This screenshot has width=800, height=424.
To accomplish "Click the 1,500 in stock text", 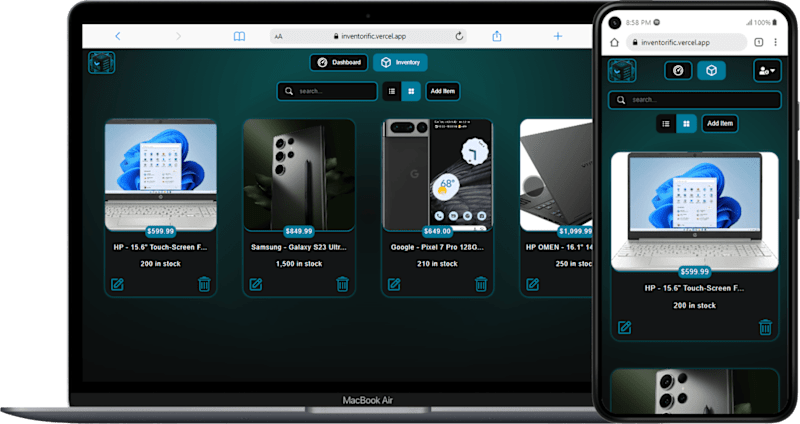I will (299, 264).
